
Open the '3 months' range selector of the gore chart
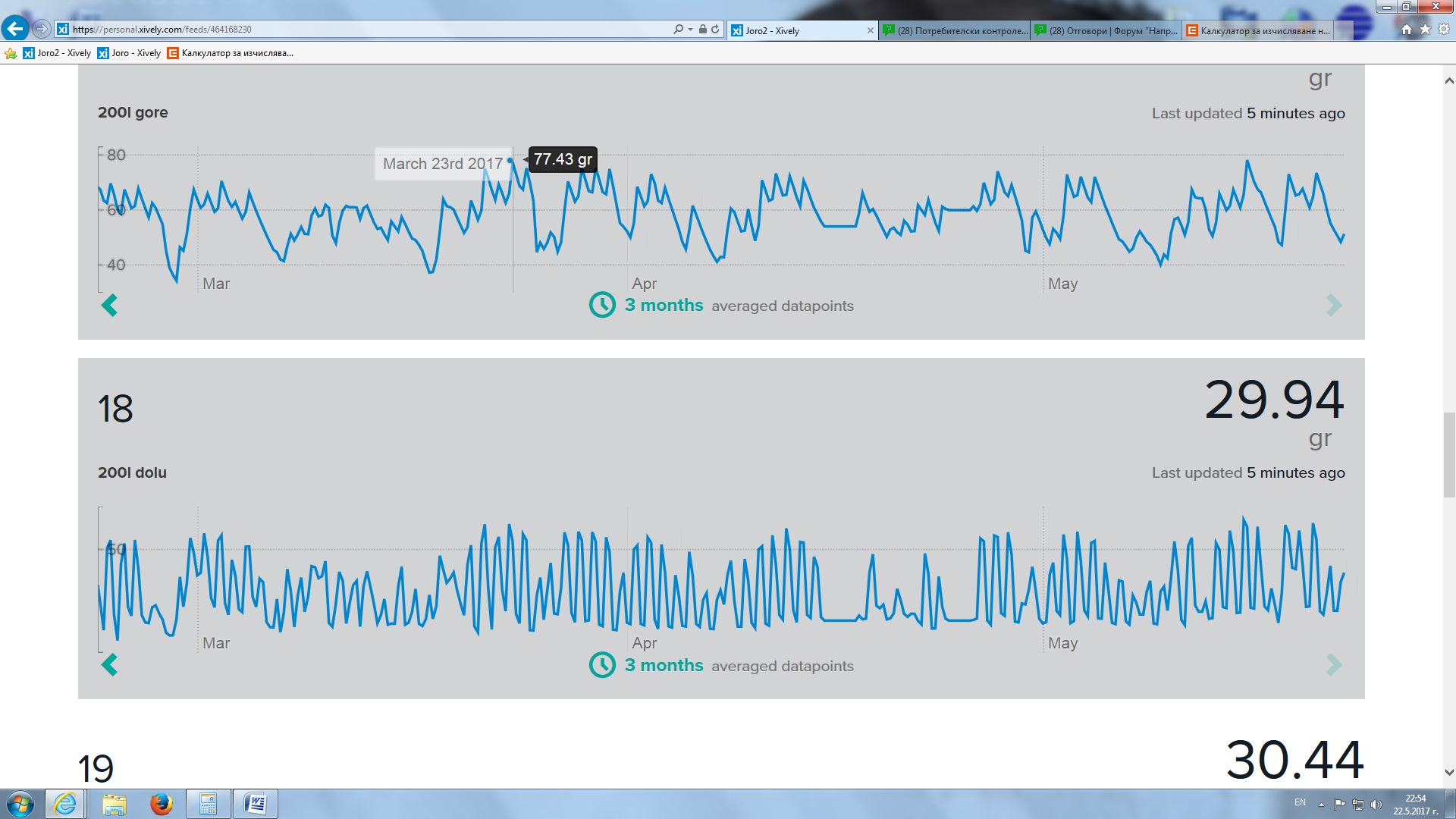[x=664, y=305]
